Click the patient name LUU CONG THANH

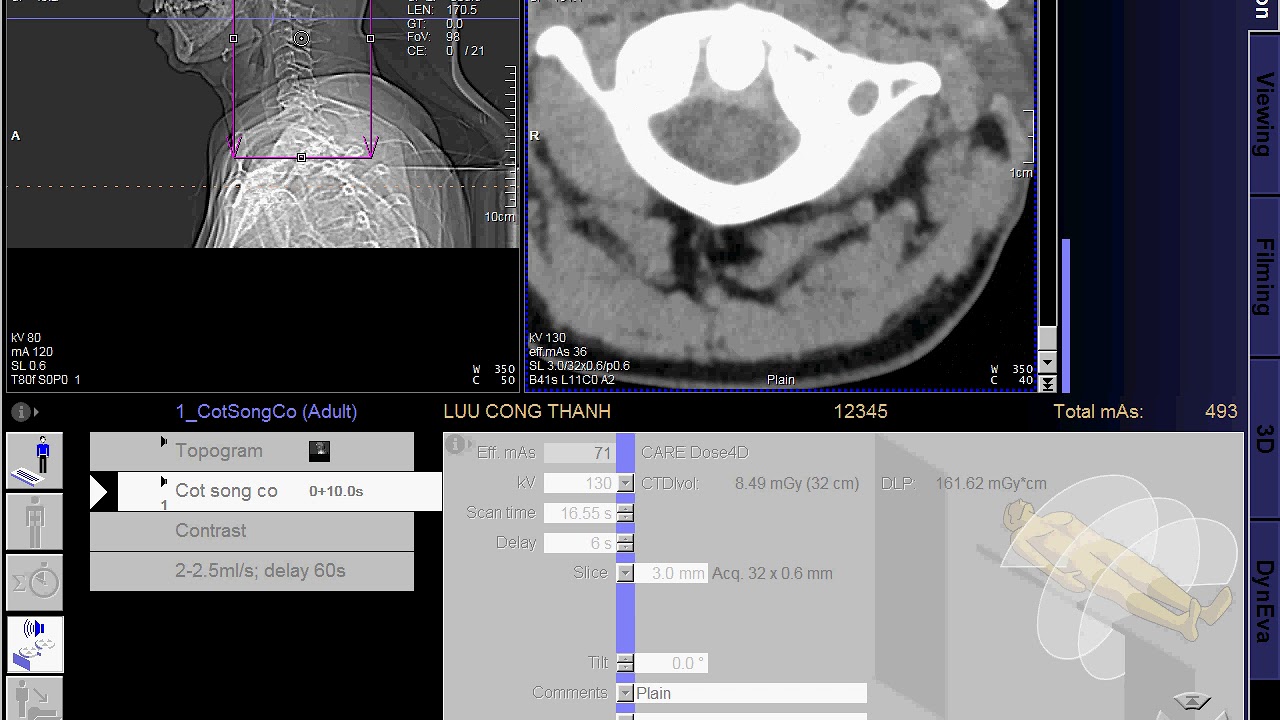click(x=527, y=411)
